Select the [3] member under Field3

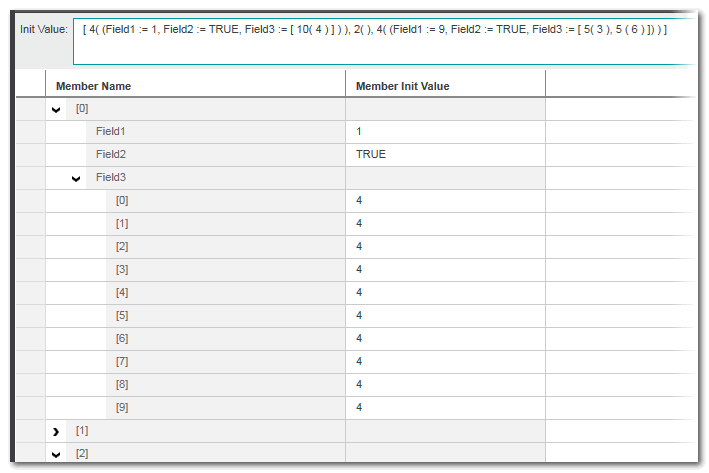coord(122,270)
